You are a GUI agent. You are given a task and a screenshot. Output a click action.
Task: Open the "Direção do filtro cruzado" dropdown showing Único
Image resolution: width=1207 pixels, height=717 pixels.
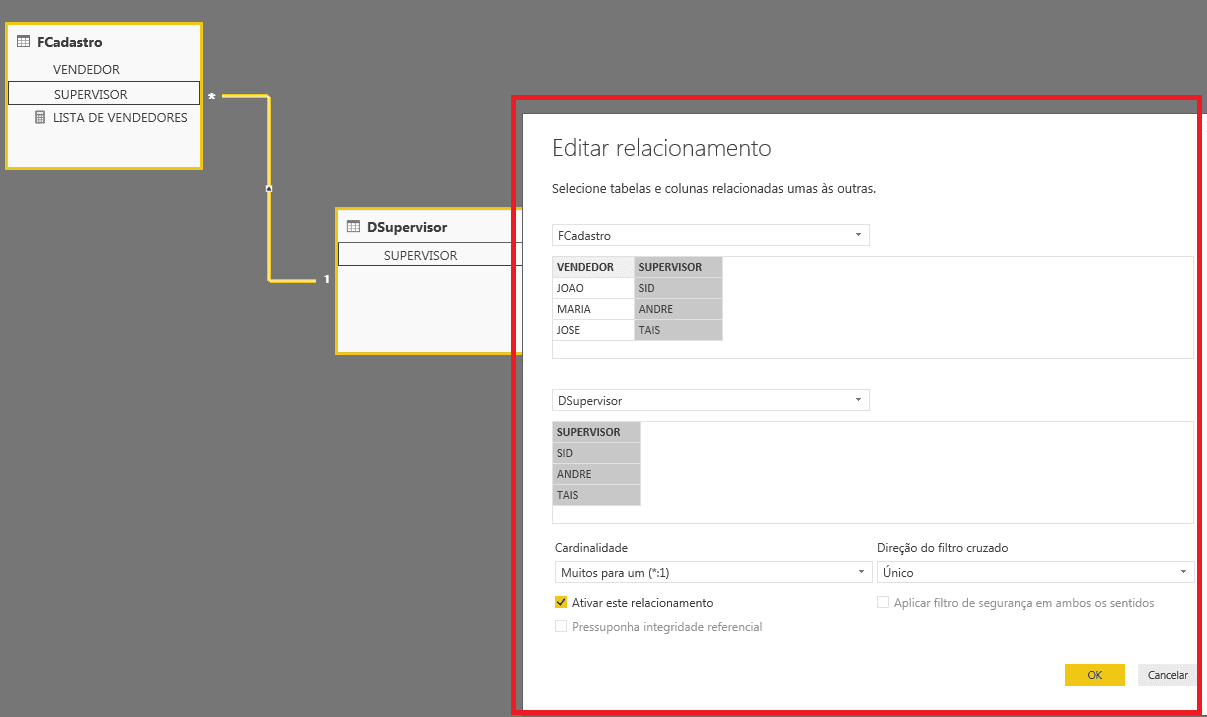[1035, 572]
